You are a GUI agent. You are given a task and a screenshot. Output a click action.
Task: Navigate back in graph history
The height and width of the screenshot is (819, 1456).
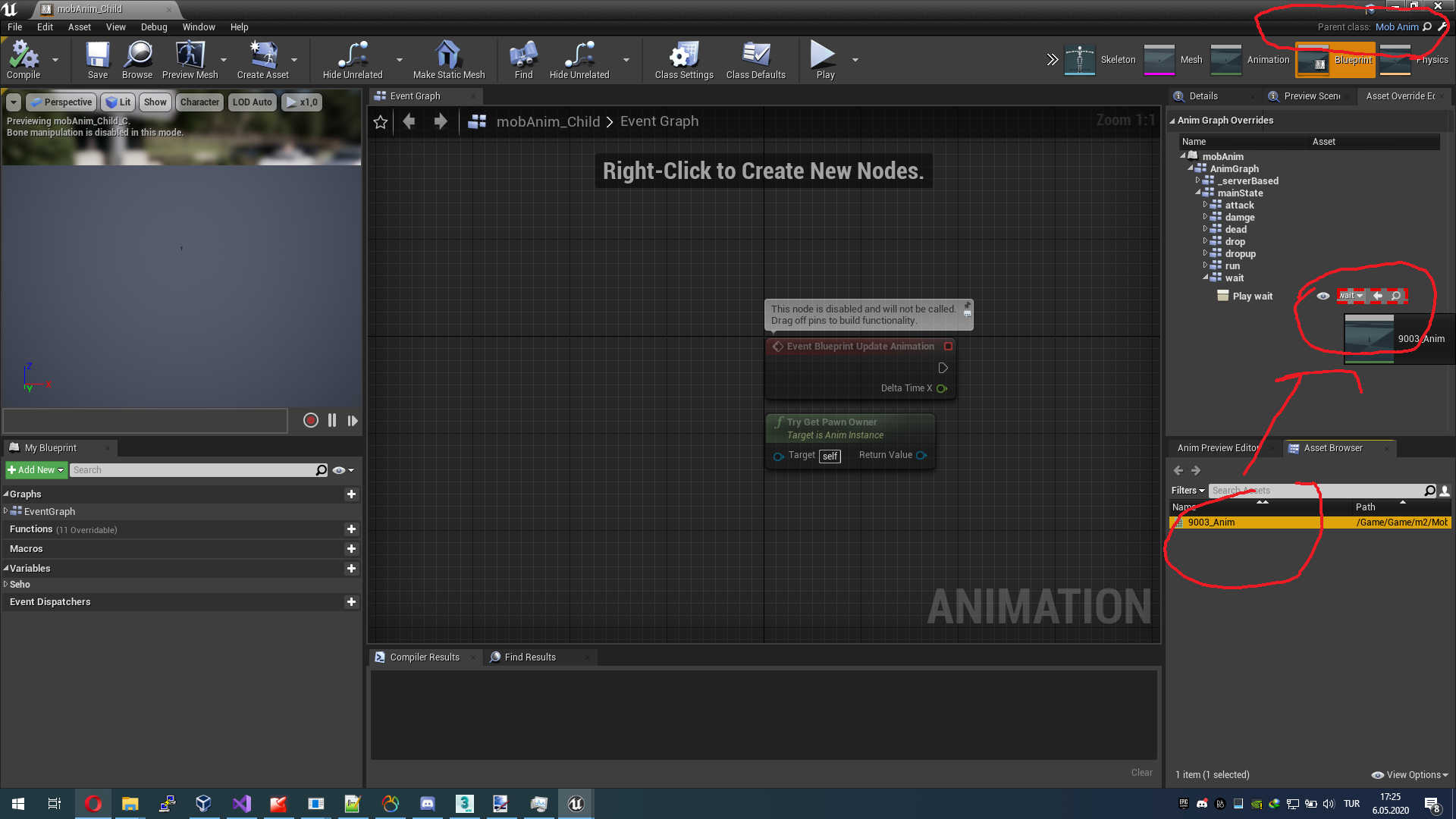point(409,121)
